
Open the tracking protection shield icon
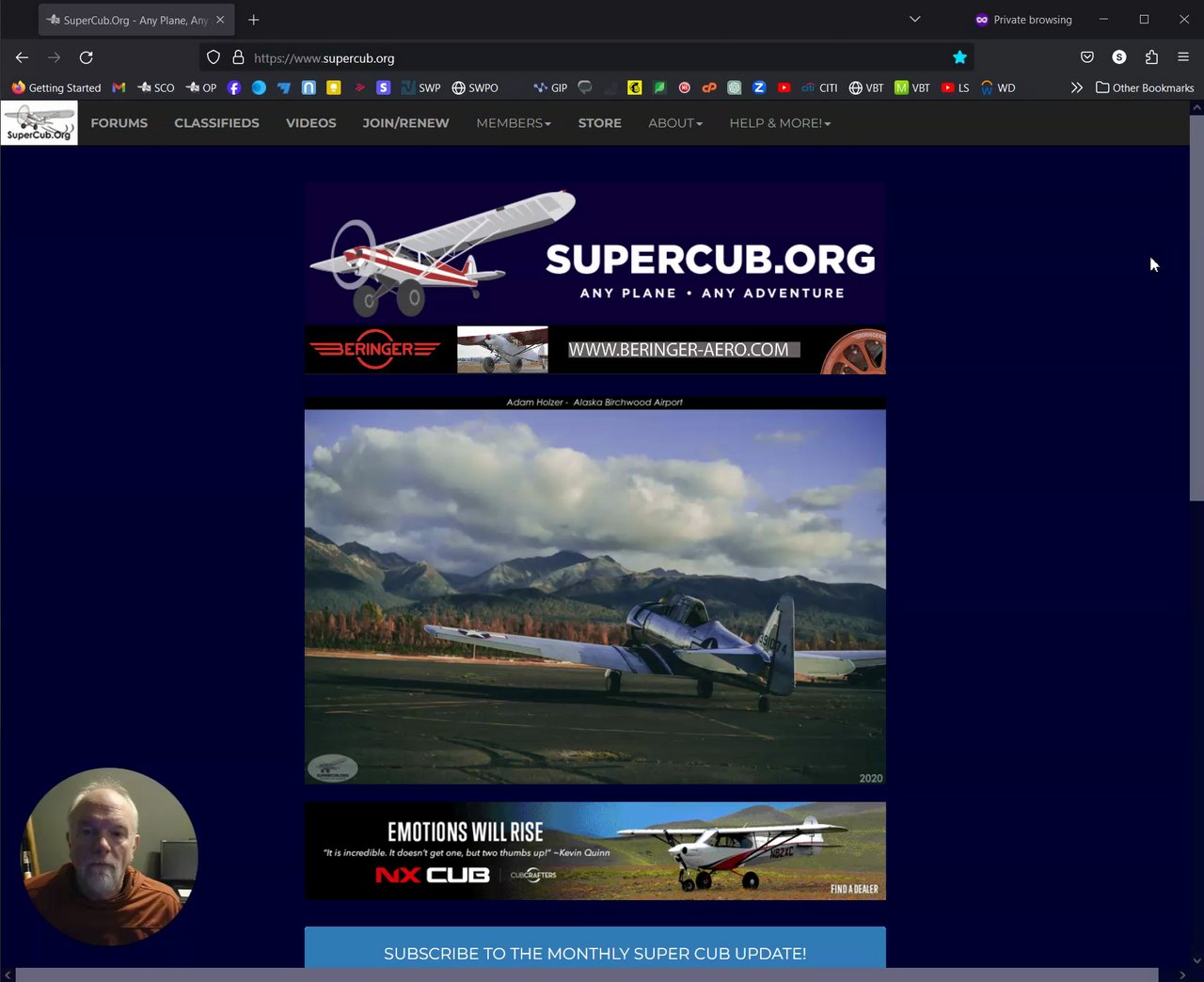coord(214,57)
